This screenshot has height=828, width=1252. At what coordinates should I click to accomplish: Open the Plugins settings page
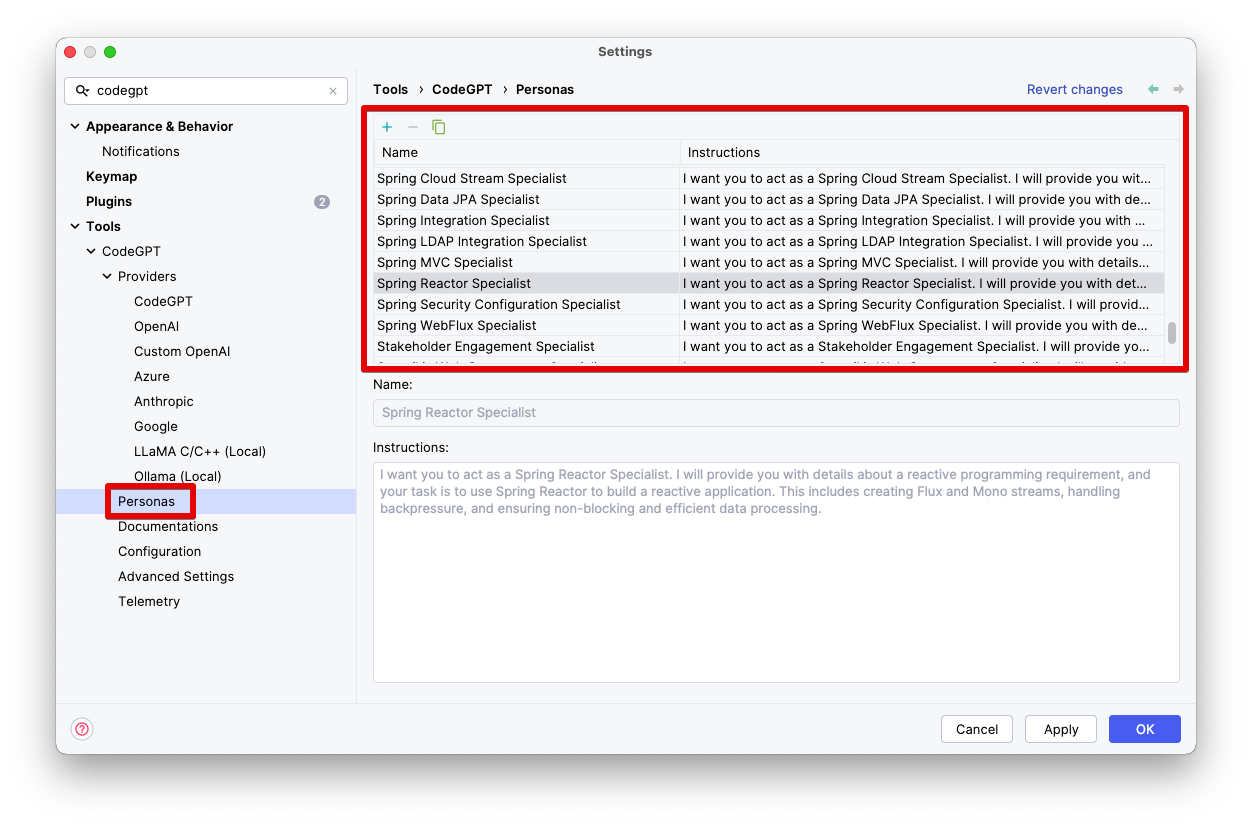click(109, 202)
